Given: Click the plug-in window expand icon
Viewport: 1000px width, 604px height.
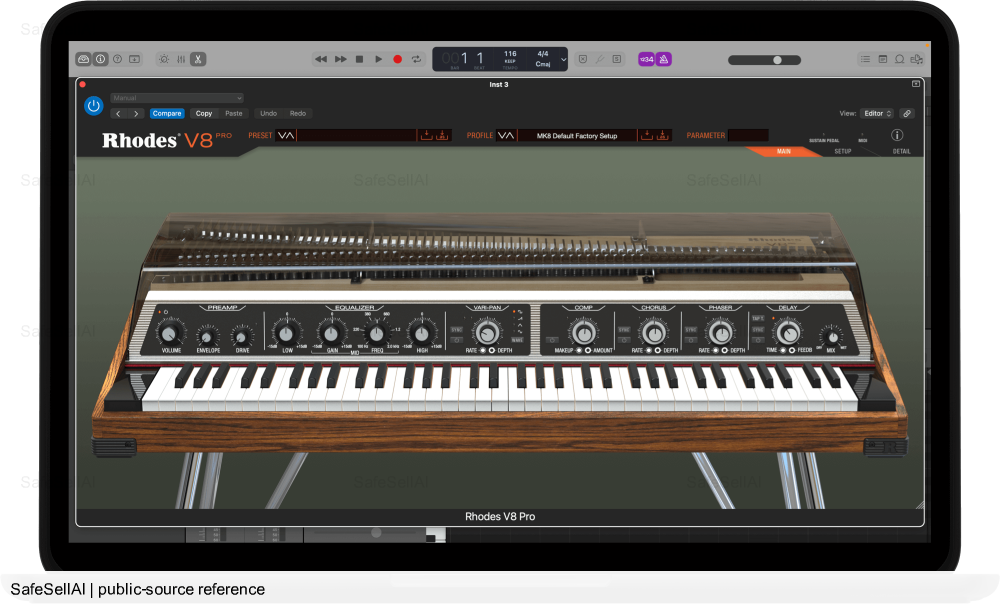Looking at the screenshot, I should coord(916,84).
